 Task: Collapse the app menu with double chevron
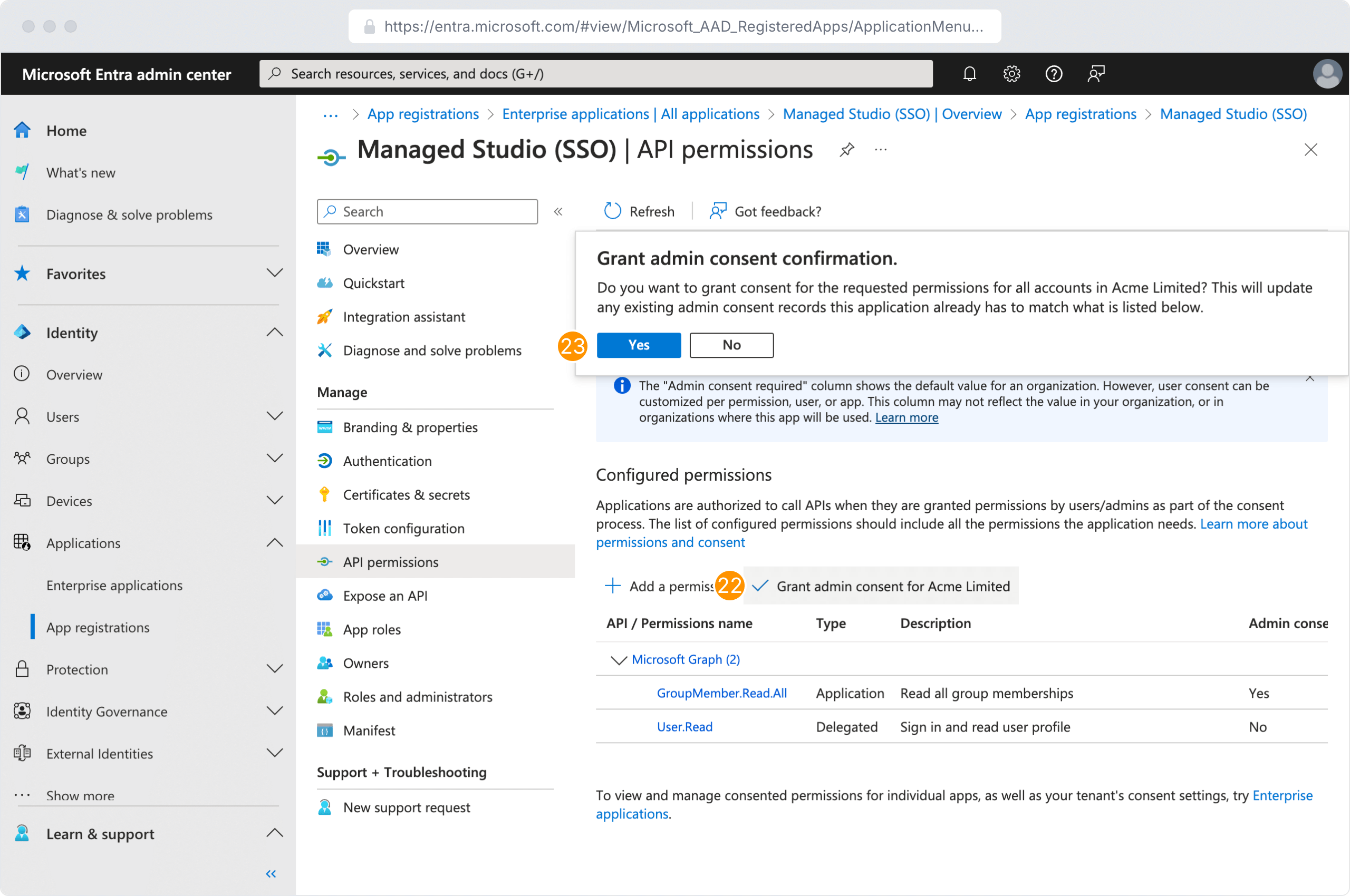(558, 211)
